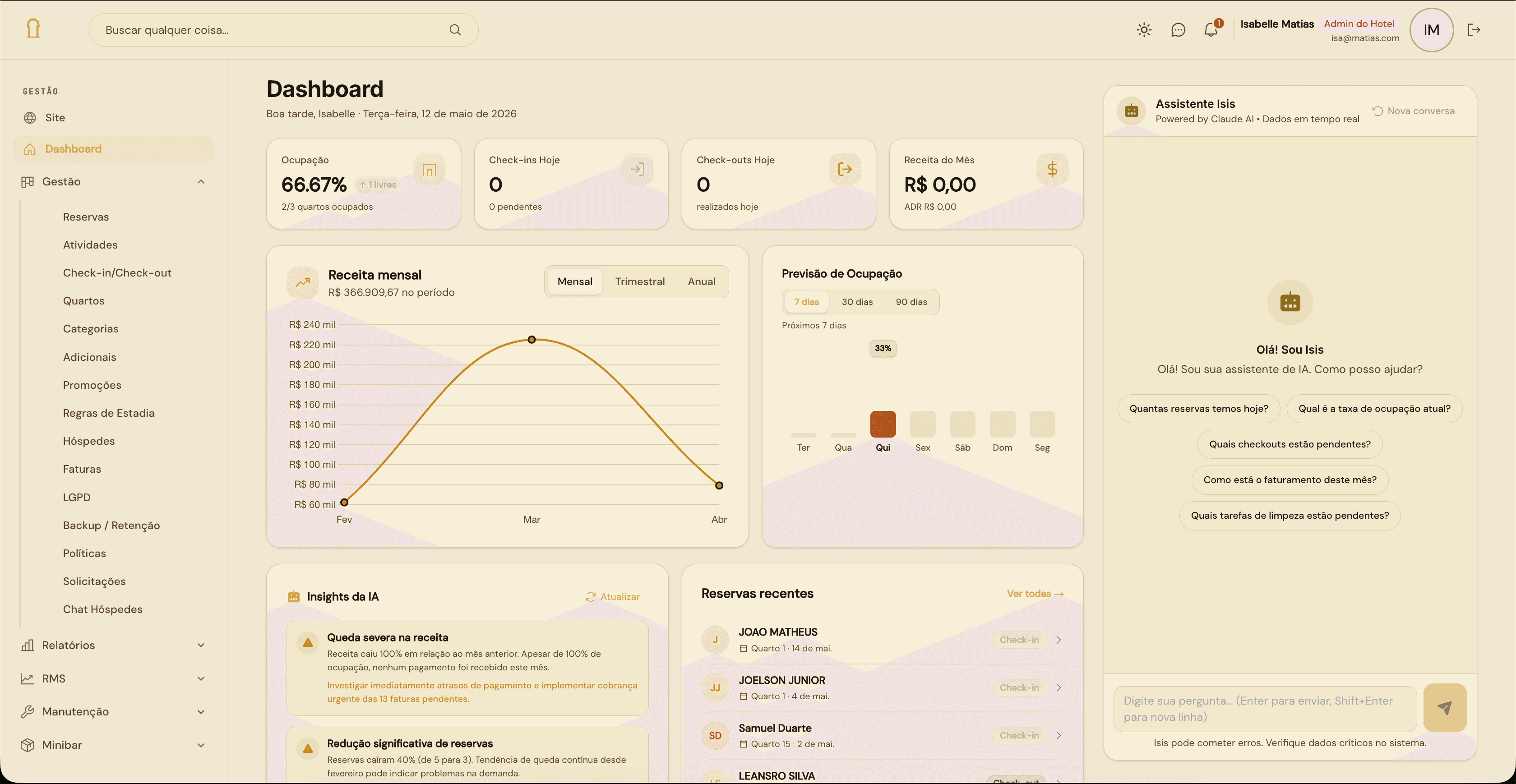This screenshot has width=1516, height=784.
Task: Switch revenue chart to Trimestral
Action: pyautogui.click(x=640, y=282)
